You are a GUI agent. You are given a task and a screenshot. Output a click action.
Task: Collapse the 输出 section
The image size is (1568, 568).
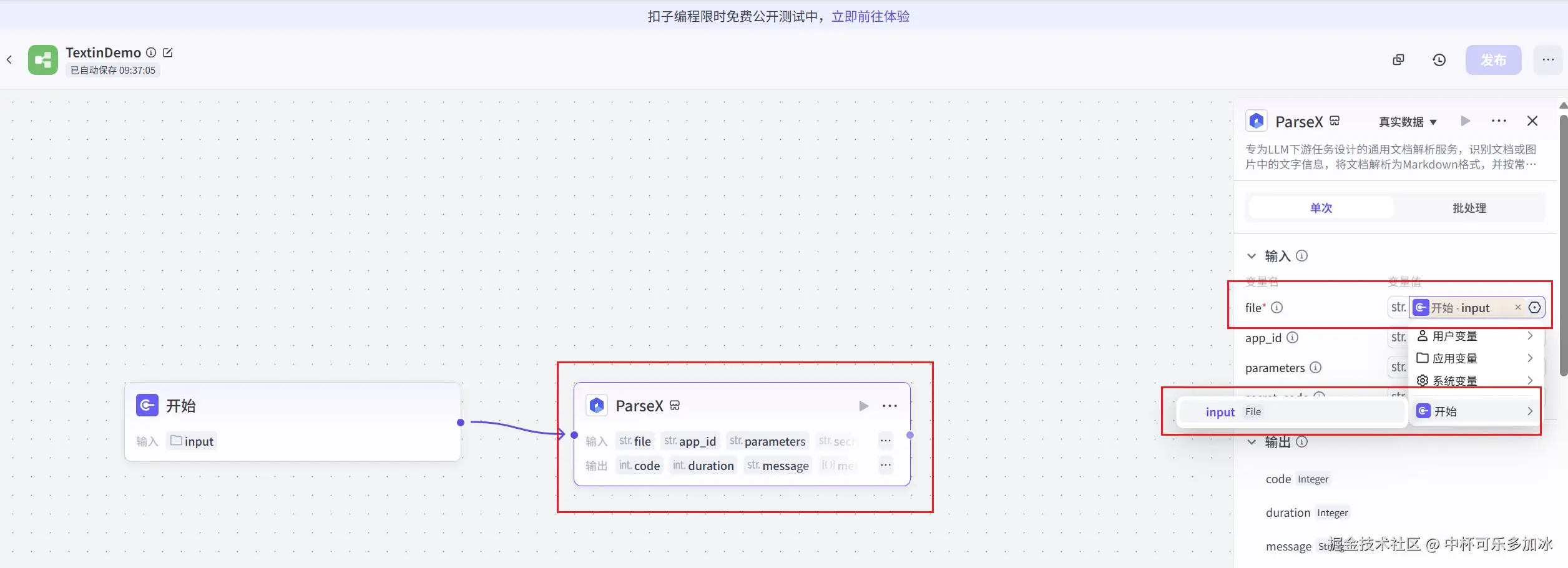tap(1252, 442)
